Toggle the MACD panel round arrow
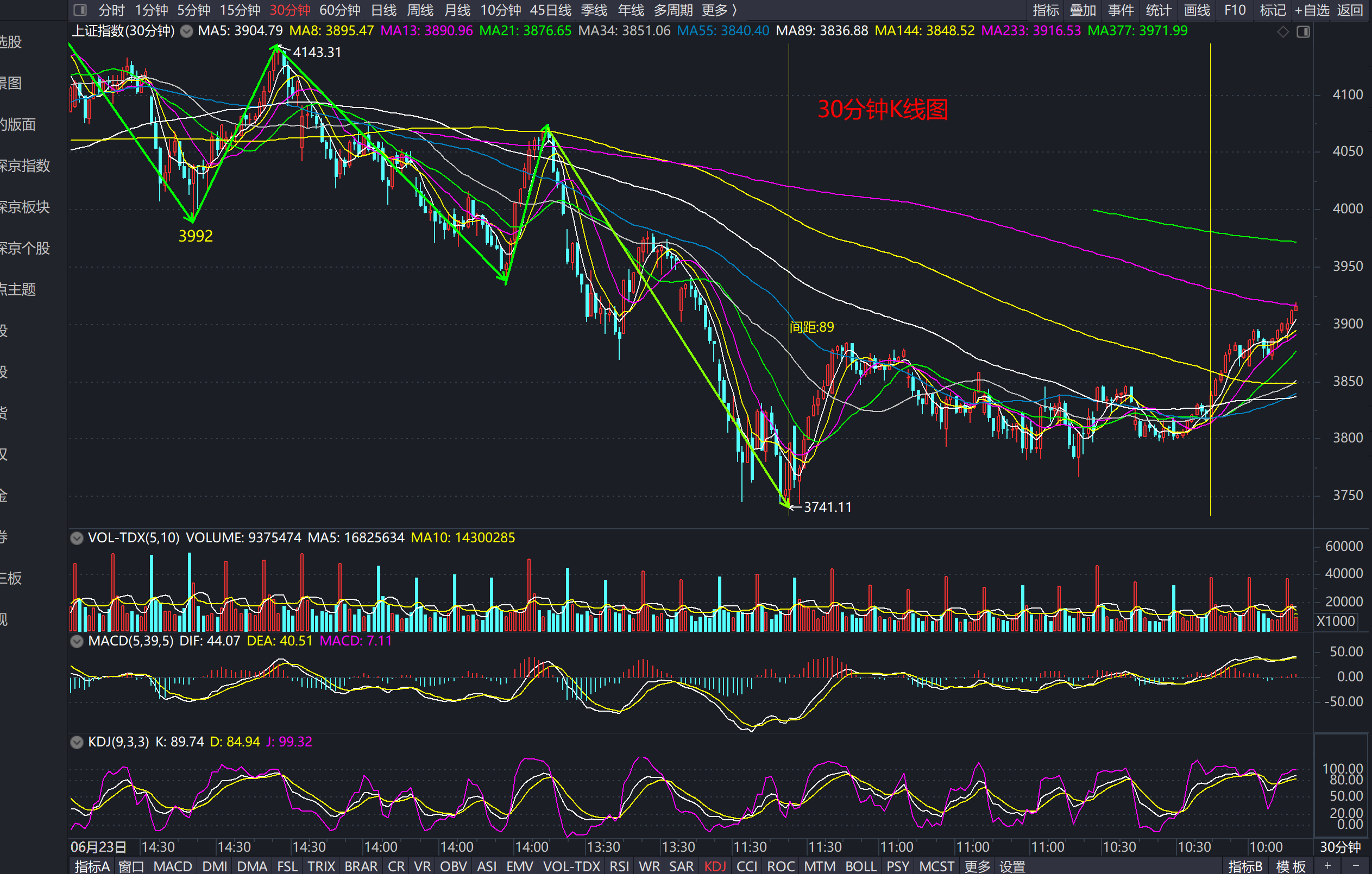The width and height of the screenshot is (1372, 874). (77, 641)
